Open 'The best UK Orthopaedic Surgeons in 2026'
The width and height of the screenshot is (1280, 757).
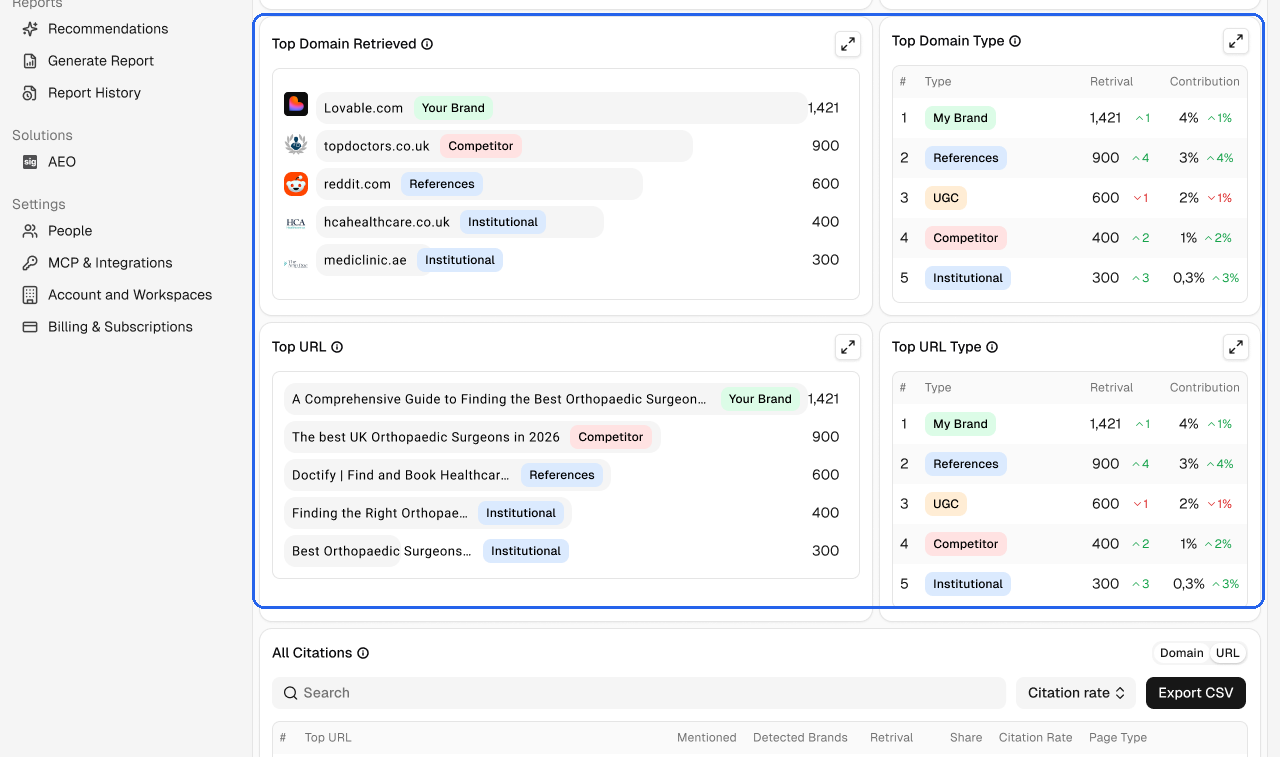click(426, 437)
